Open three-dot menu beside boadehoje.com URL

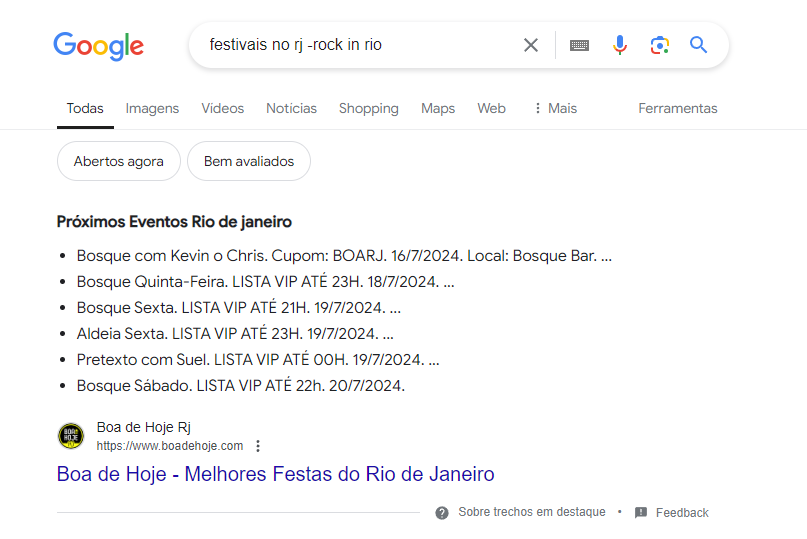point(258,446)
